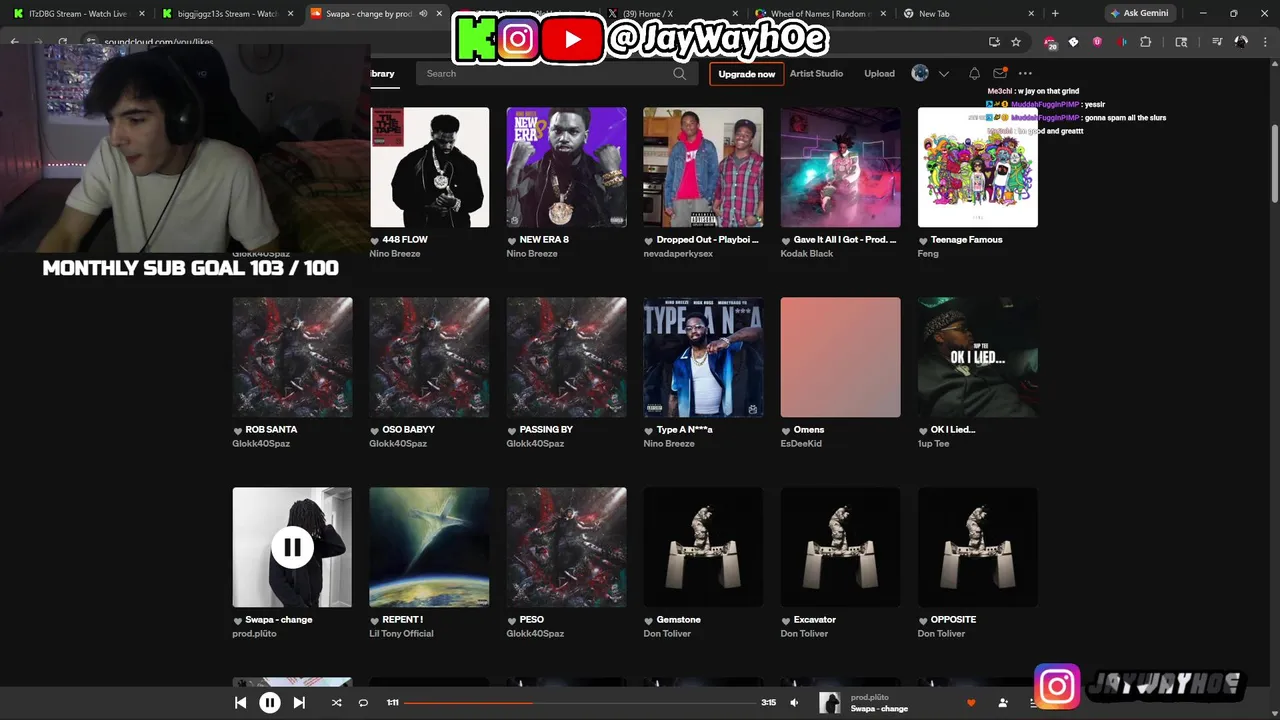
Task: Toggle like heart on OPPOSITE
Action: coord(923,621)
